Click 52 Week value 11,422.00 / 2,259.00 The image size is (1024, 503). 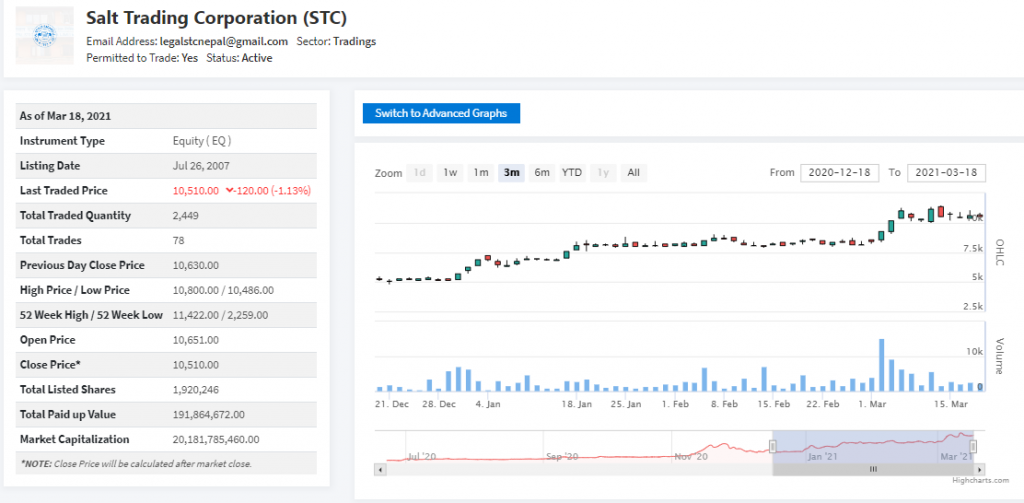click(x=220, y=315)
